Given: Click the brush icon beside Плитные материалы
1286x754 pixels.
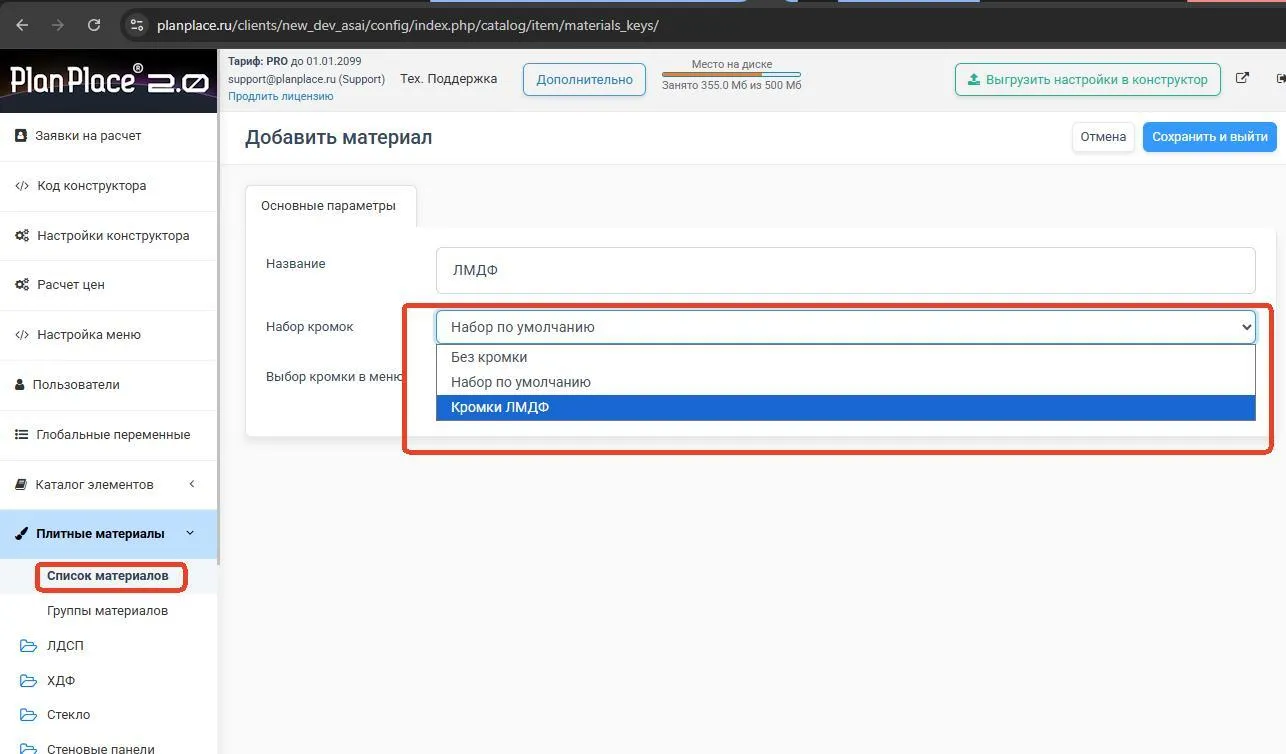Looking at the screenshot, I should click(21, 534).
